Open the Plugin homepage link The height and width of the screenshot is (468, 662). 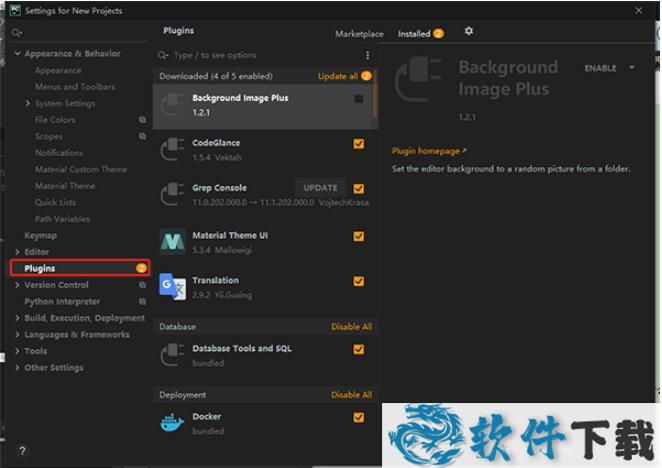pyautogui.click(x=426, y=151)
